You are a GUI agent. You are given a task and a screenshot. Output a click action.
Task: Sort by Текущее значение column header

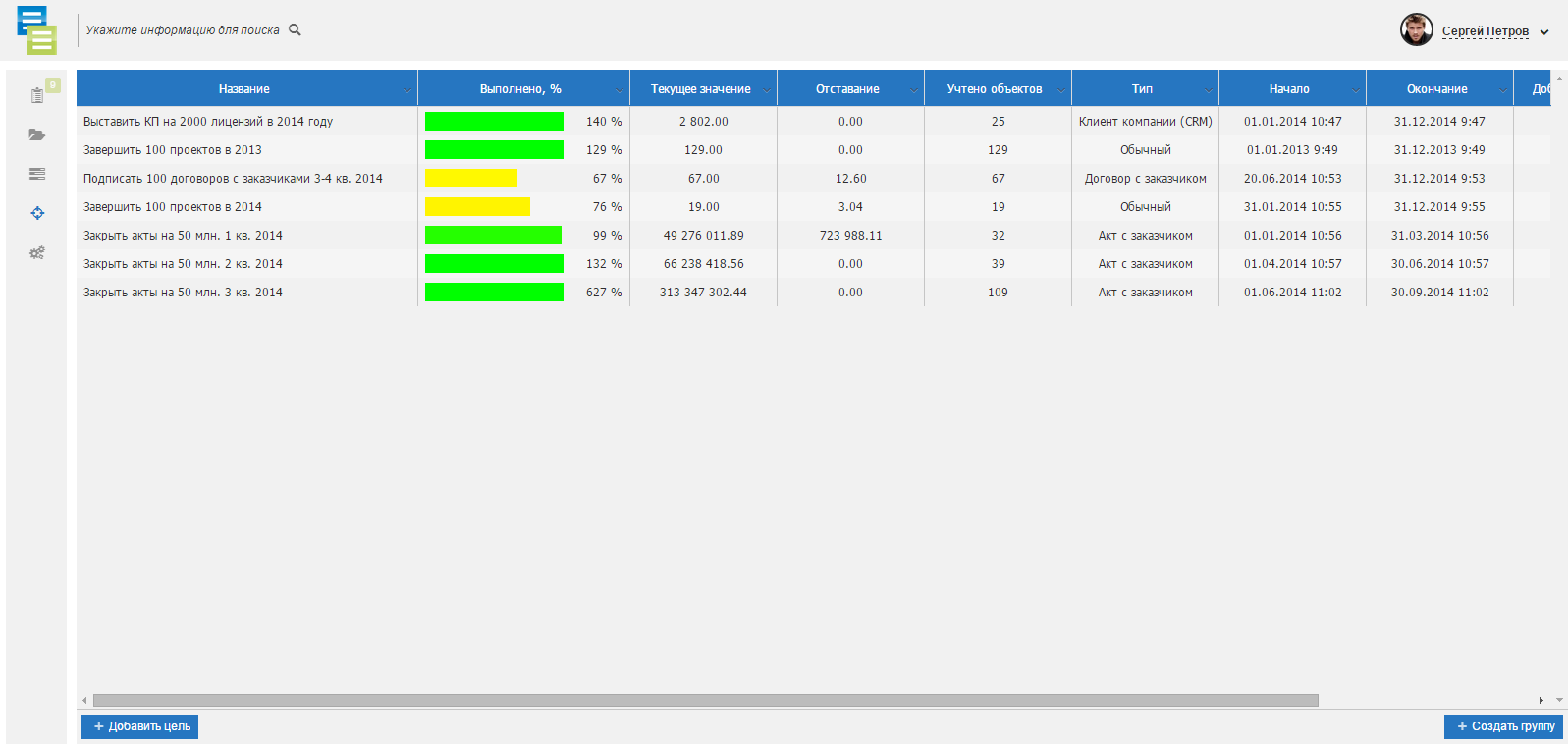[x=700, y=89]
